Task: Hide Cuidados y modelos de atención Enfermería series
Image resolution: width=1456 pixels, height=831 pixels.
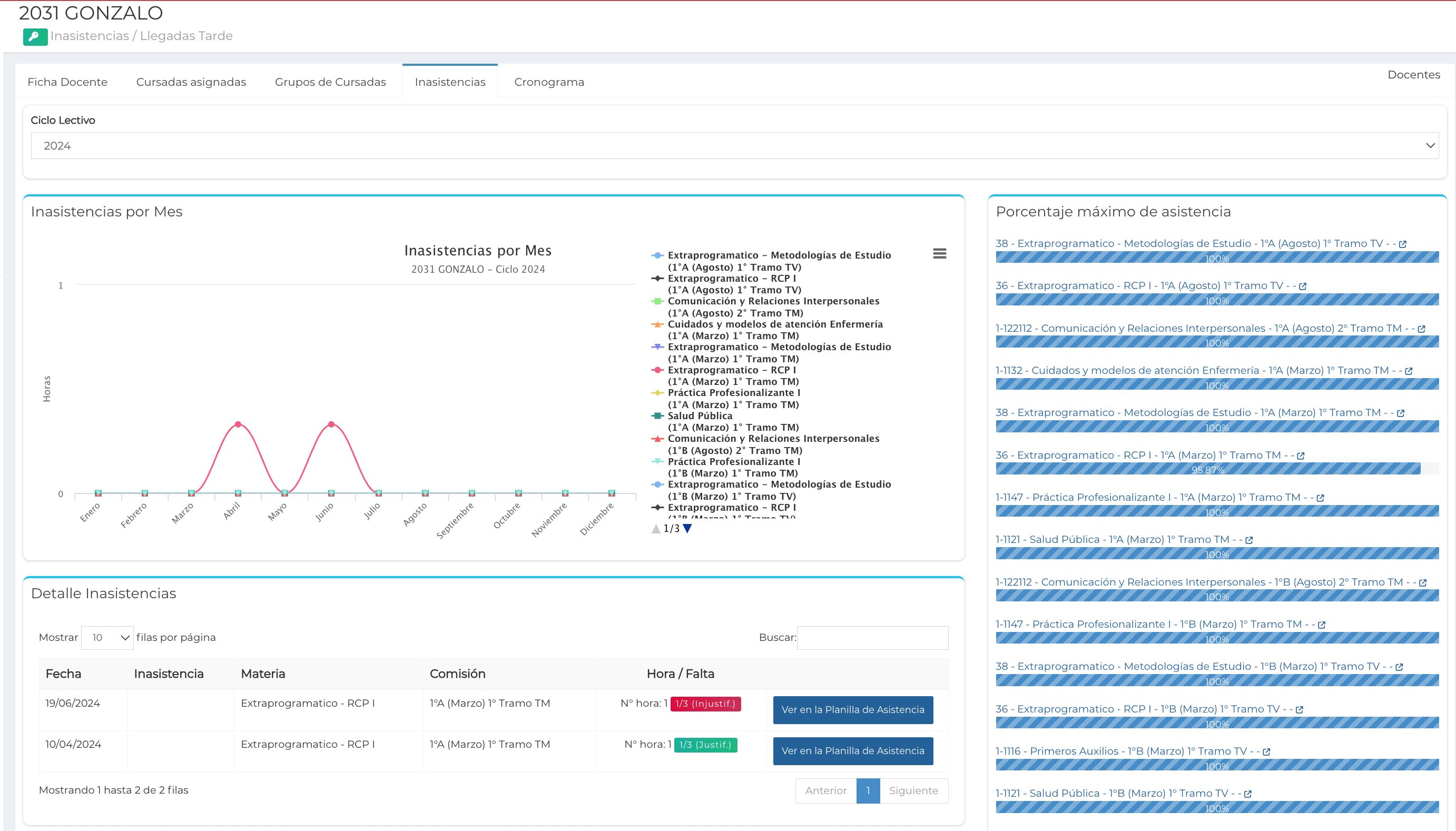Action: pyautogui.click(x=774, y=324)
